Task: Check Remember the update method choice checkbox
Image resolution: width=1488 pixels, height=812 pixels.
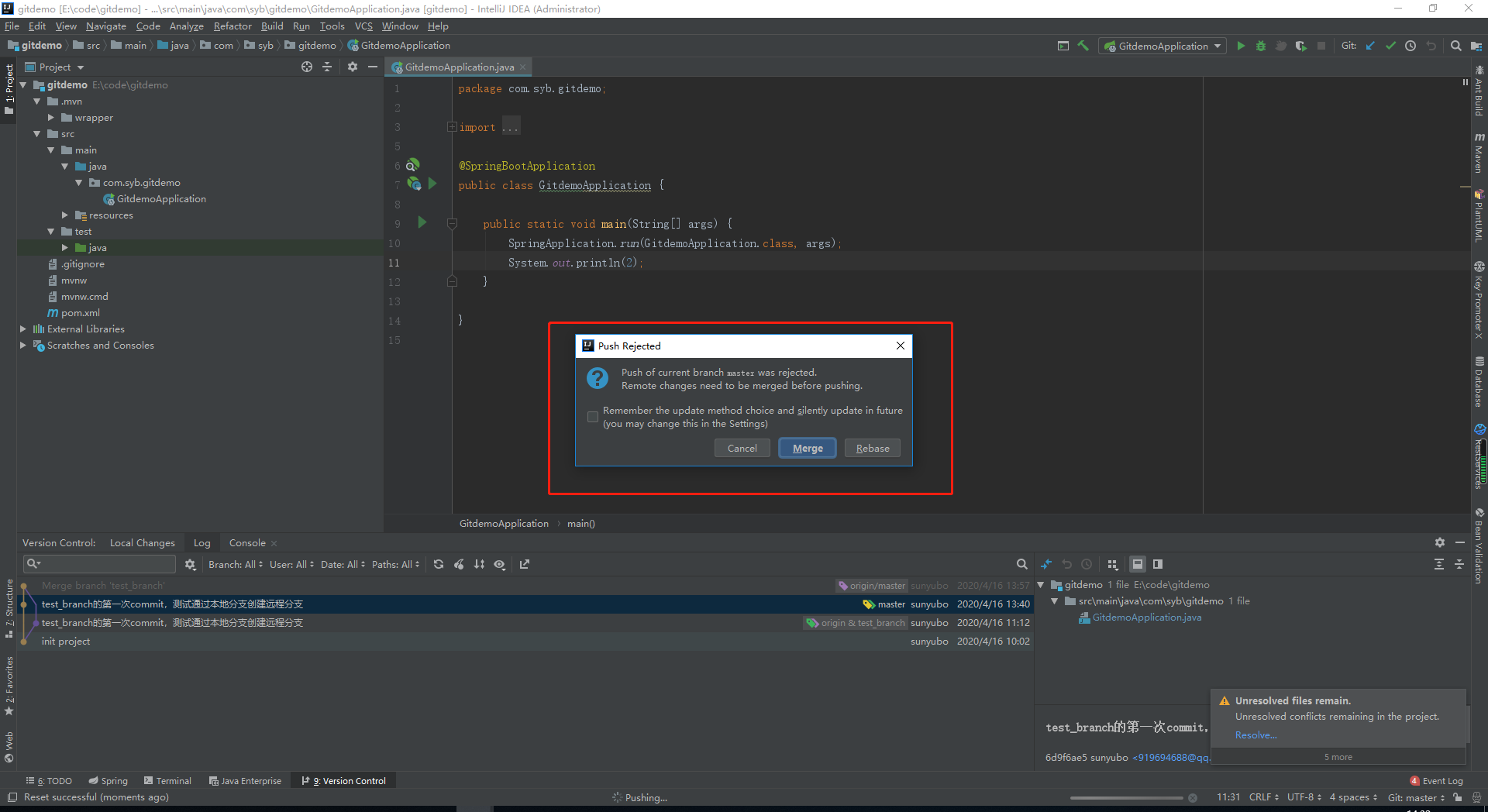Action: click(x=593, y=417)
